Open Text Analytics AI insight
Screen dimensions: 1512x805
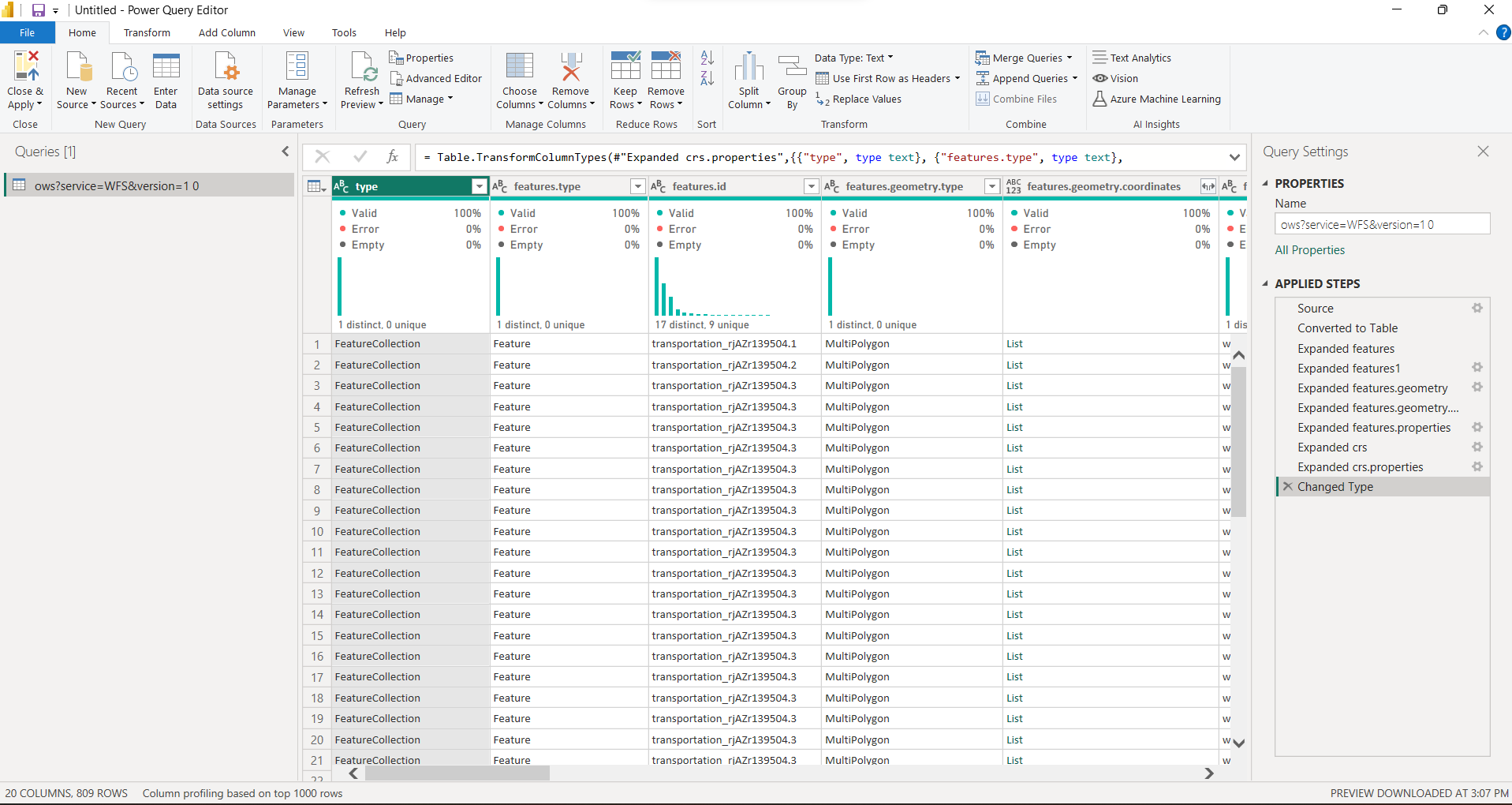point(1132,58)
